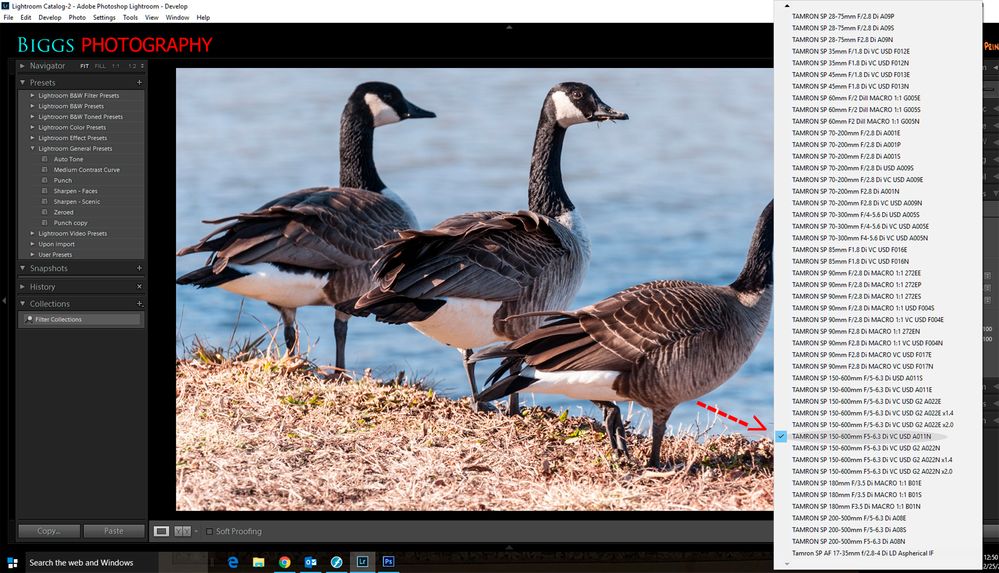
Task: Clear history with the History X icon
Action: point(139,287)
